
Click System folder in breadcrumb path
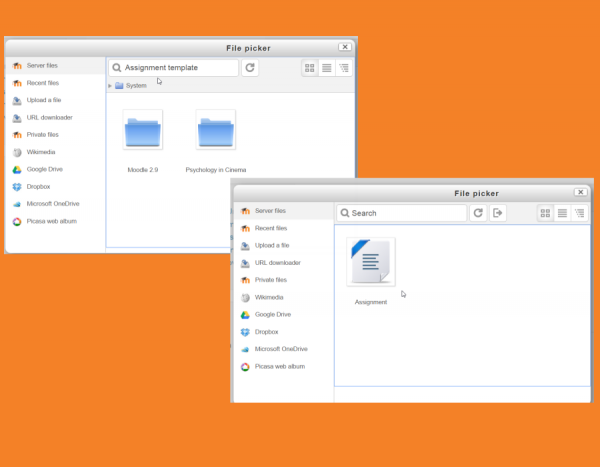tap(135, 86)
